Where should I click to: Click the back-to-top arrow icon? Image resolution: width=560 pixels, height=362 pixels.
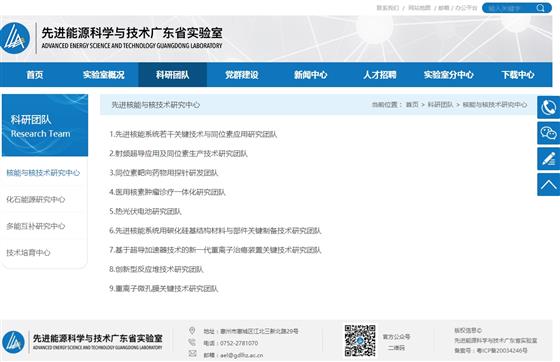(x=549, y=184)
